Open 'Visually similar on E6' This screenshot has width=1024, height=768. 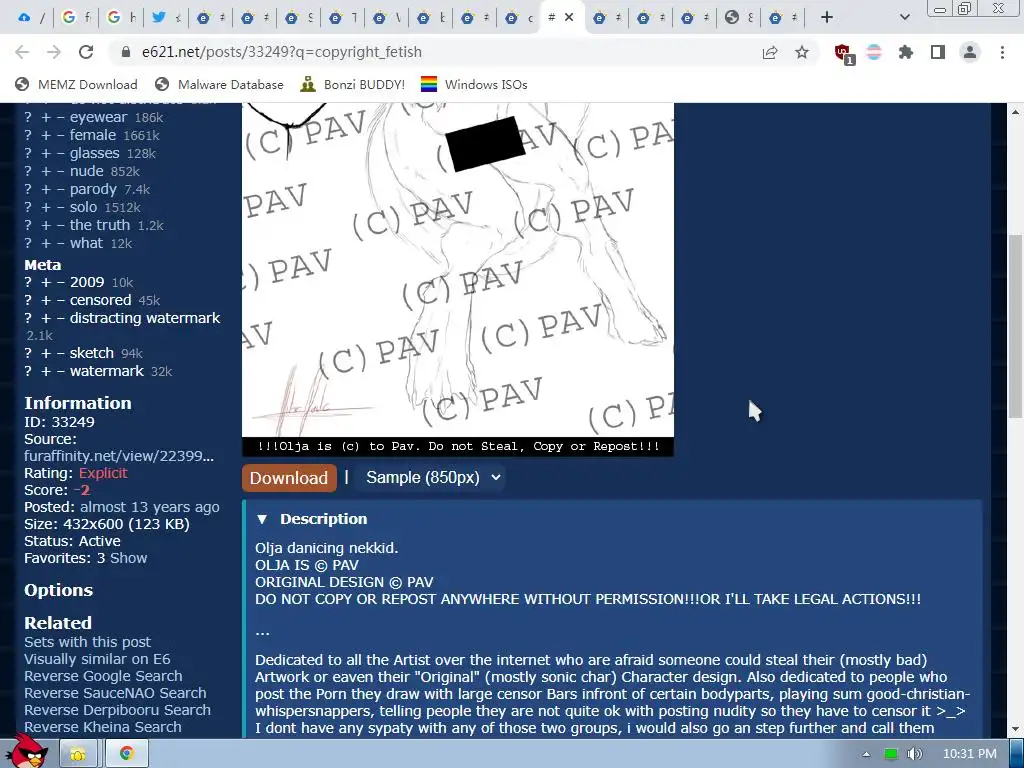point(97,659)
